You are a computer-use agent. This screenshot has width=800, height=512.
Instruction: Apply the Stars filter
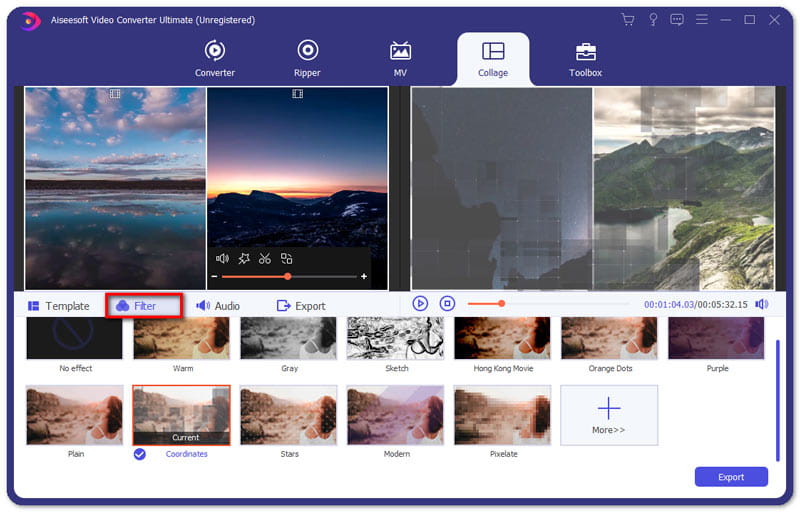(x=288, y=415)
